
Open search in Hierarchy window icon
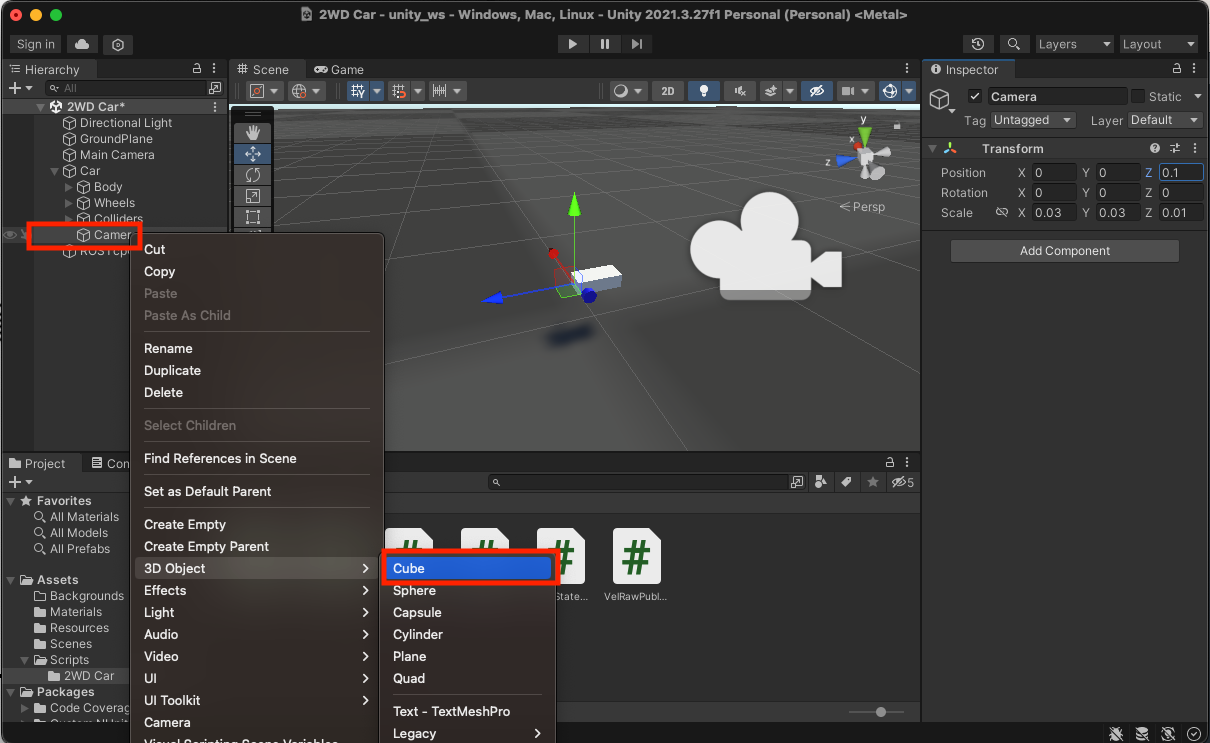point(214,89)
